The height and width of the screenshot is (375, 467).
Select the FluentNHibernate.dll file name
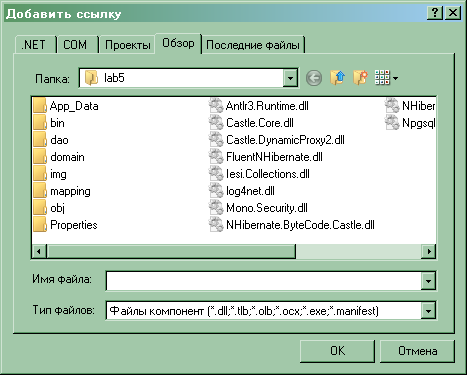(274, 157)
